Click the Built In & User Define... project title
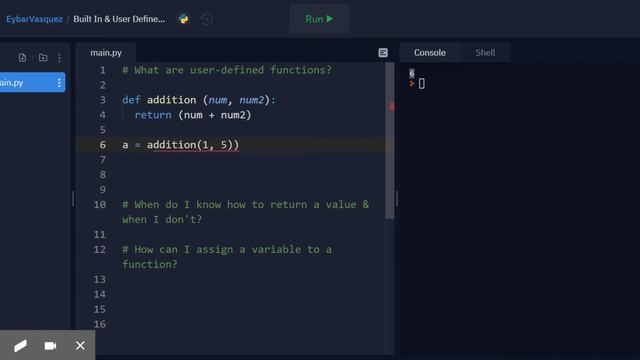The image size is (640, 360). click(x=119, y=19)
